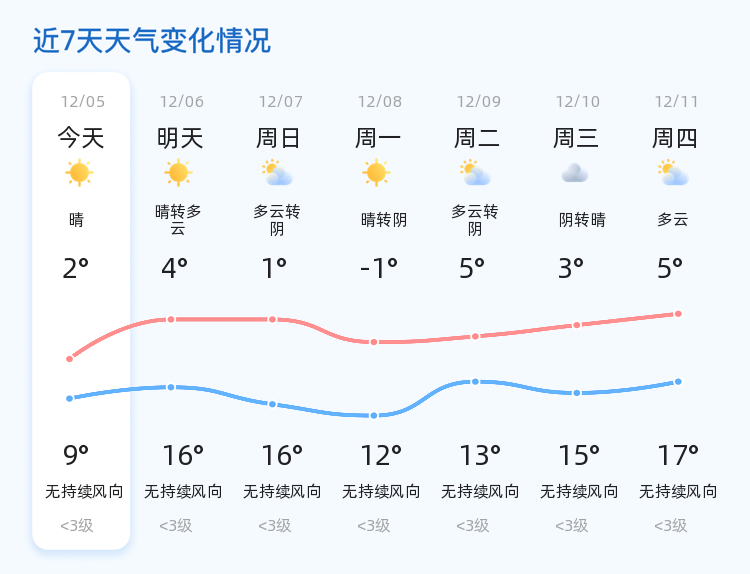Click the 16° temperature under 周日
The height and width of the screenshot is (574, 750).
click(281, 456)
